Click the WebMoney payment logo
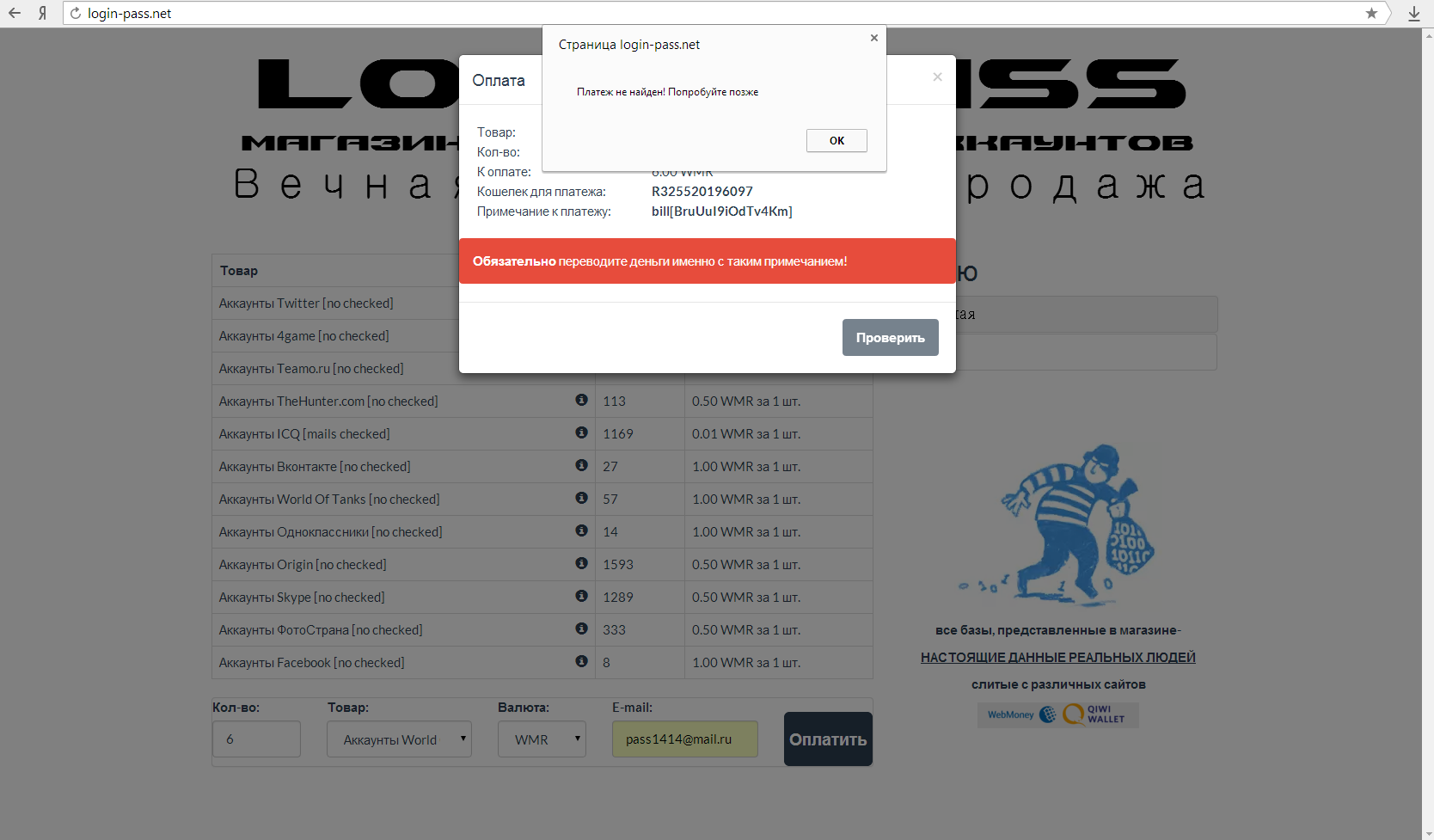This screenshot has width=1434, height=840. point(1021,714)
